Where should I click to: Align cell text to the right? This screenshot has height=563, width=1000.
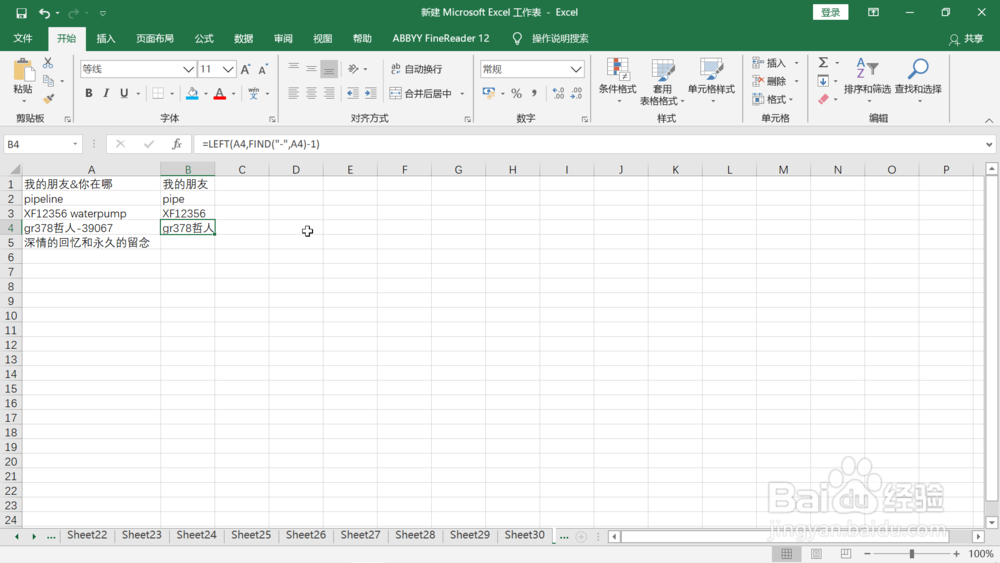tap(329, 93)
